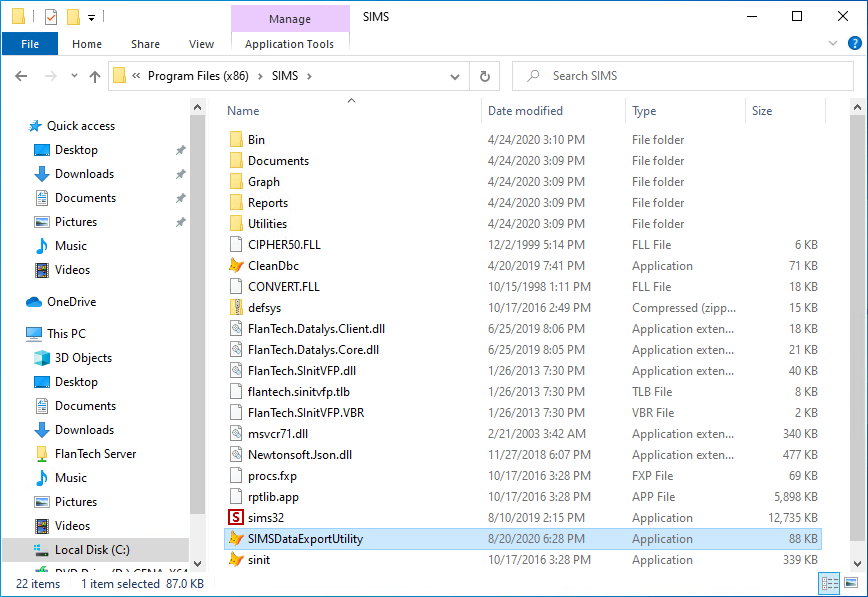Image resolution: width=868 pixels, height=597 pixels.
Task: Click Videos film icon under This PC
Action: (42, 526)
